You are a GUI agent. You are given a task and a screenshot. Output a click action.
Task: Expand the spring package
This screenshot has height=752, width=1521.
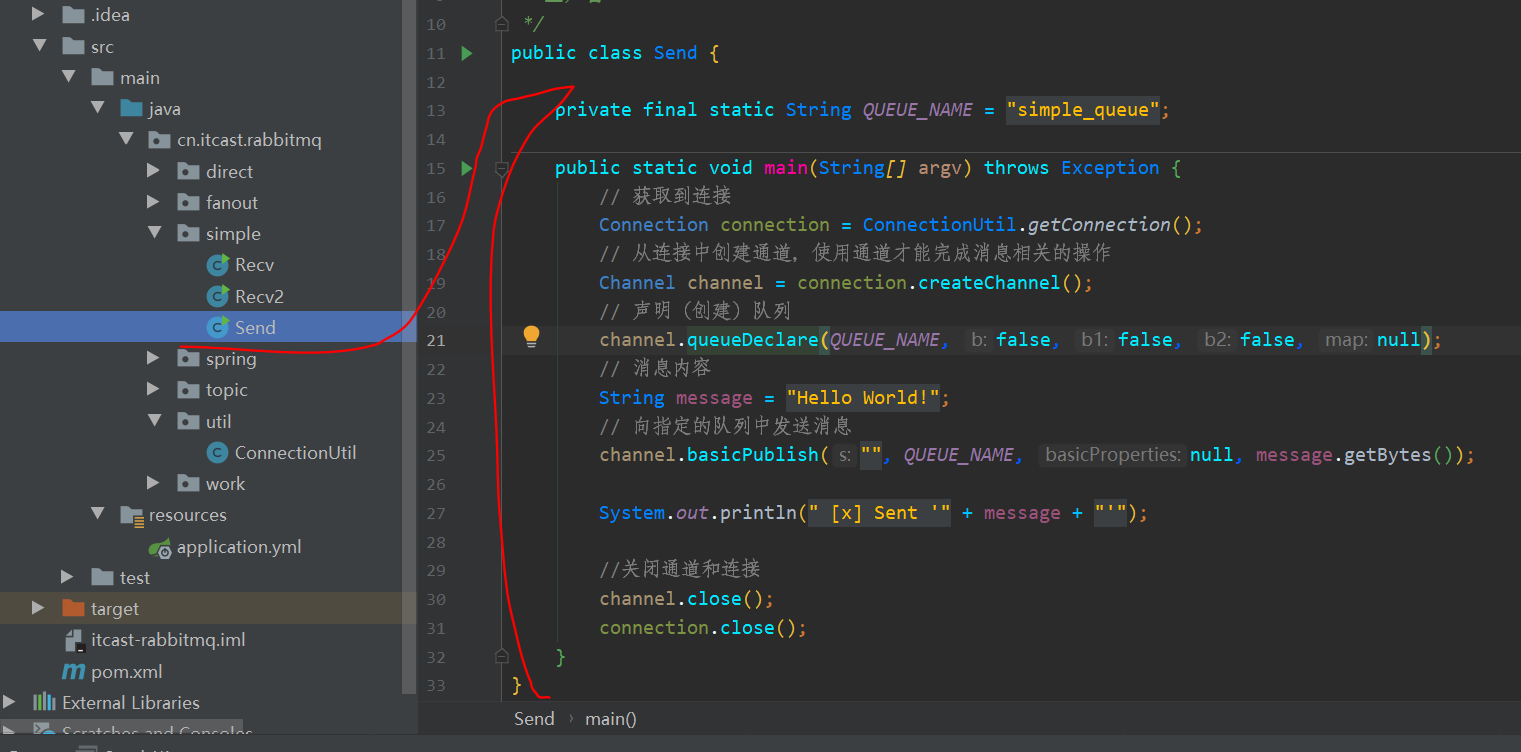pyautogui.click(x=154, y=358)
